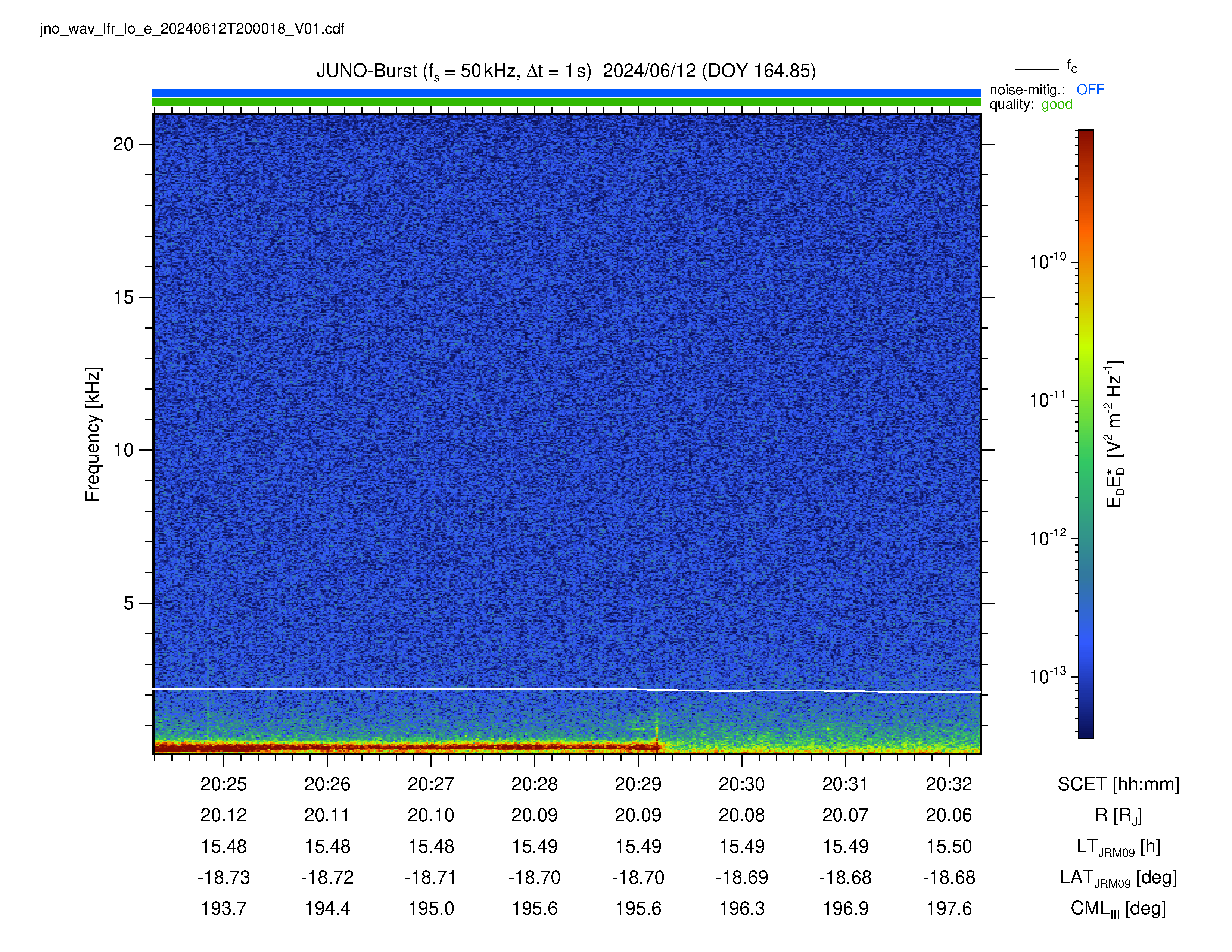
Task: Click the noise-mitig. OFF label
Action: 1090,90
